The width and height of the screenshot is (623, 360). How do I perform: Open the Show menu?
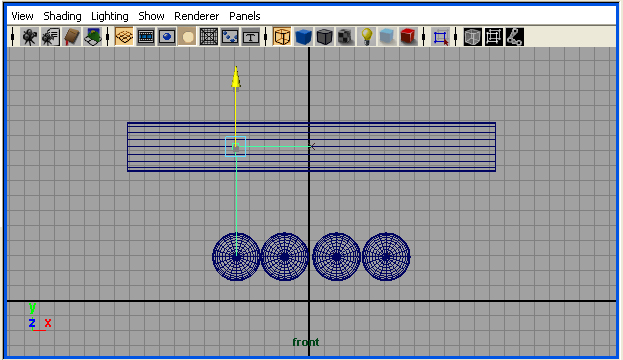click(151, 16)
